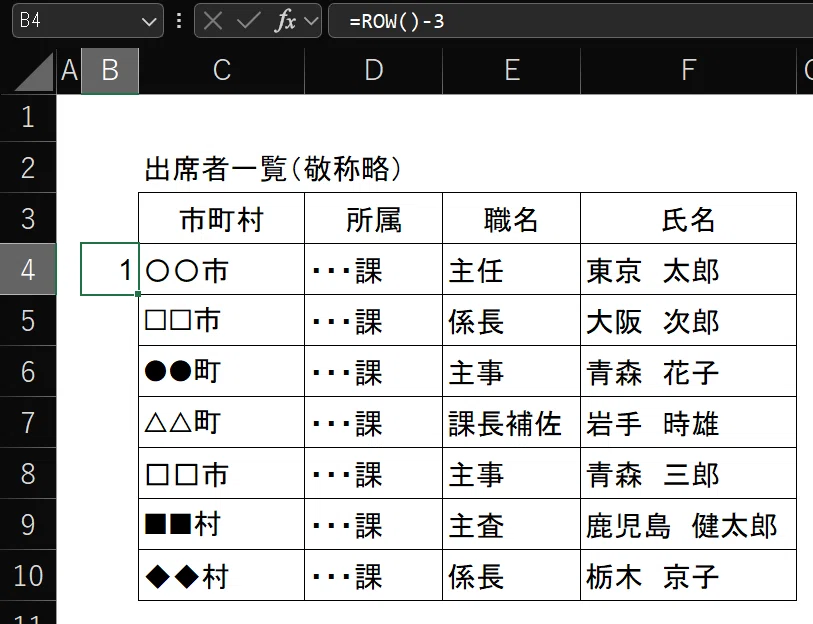The width and height of the screenshot is (813, 624).
Task: Click ･･･課 cell in row 7
Action: [373, 422]
